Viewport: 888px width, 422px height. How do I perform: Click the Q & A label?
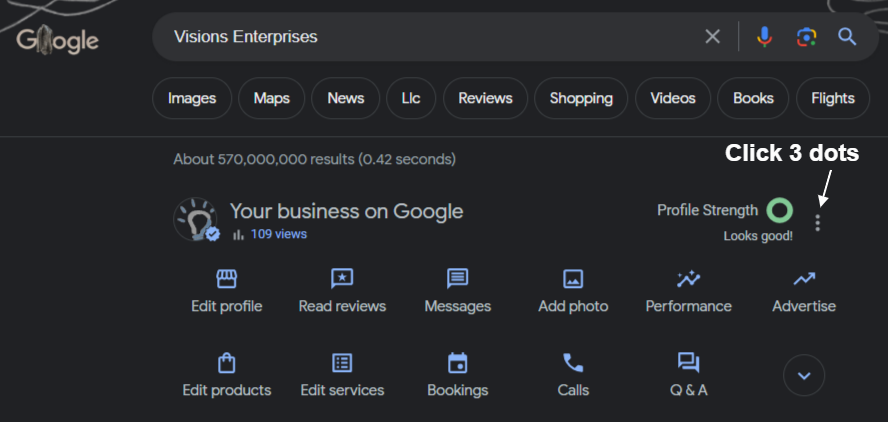(689, 390)
